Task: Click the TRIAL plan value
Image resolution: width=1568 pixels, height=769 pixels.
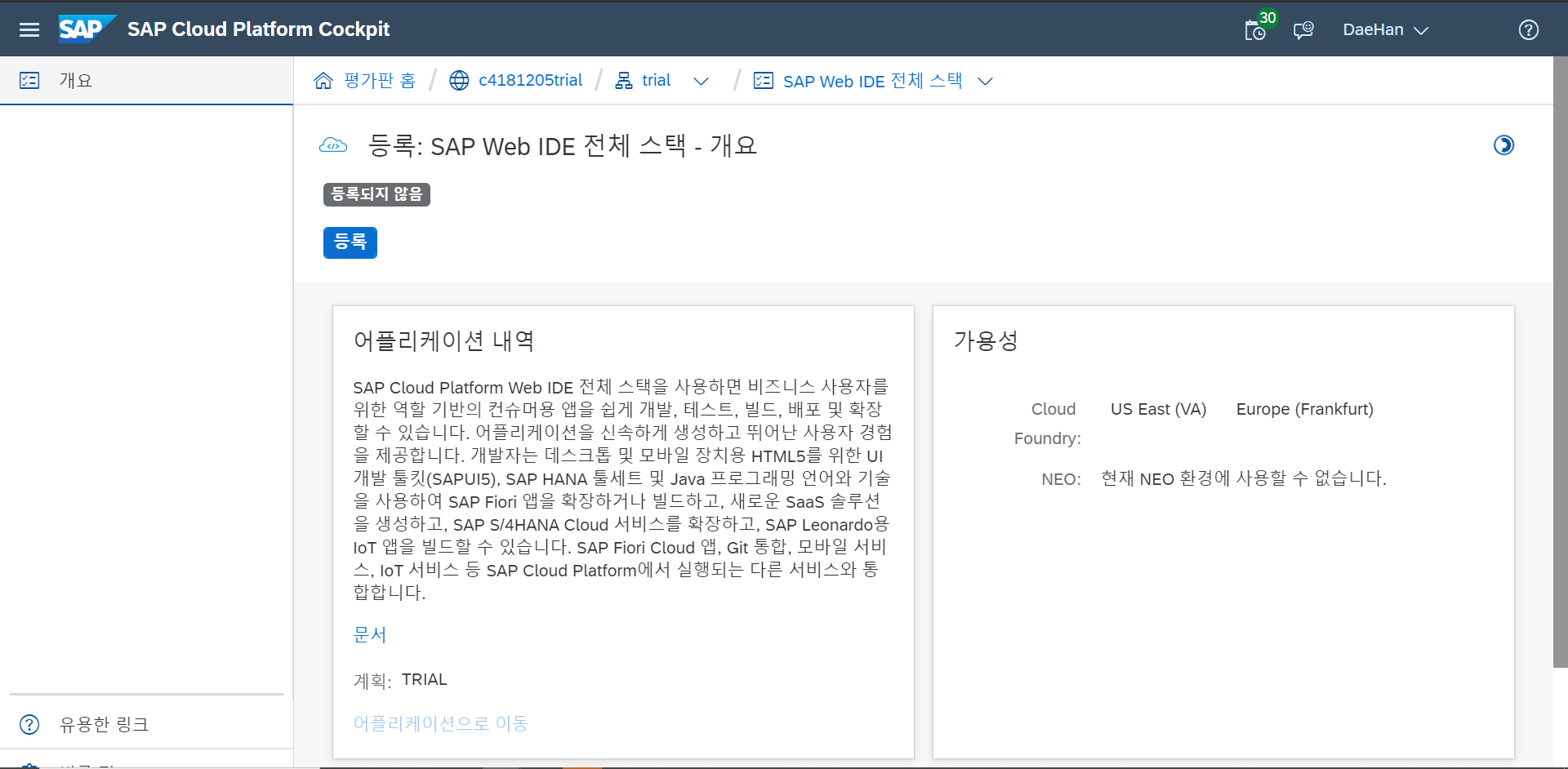Action: (x=424, y=679)
